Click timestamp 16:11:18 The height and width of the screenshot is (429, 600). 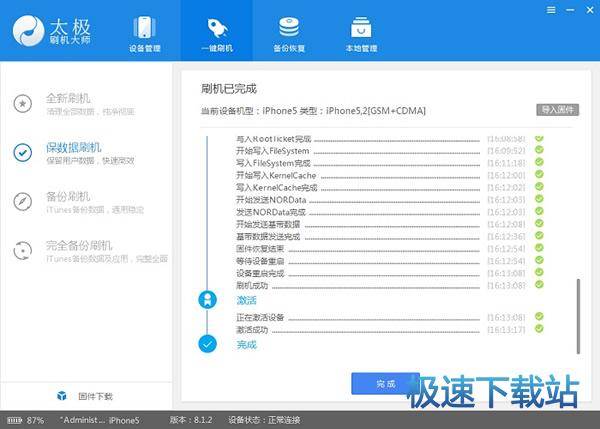(506, 163)
